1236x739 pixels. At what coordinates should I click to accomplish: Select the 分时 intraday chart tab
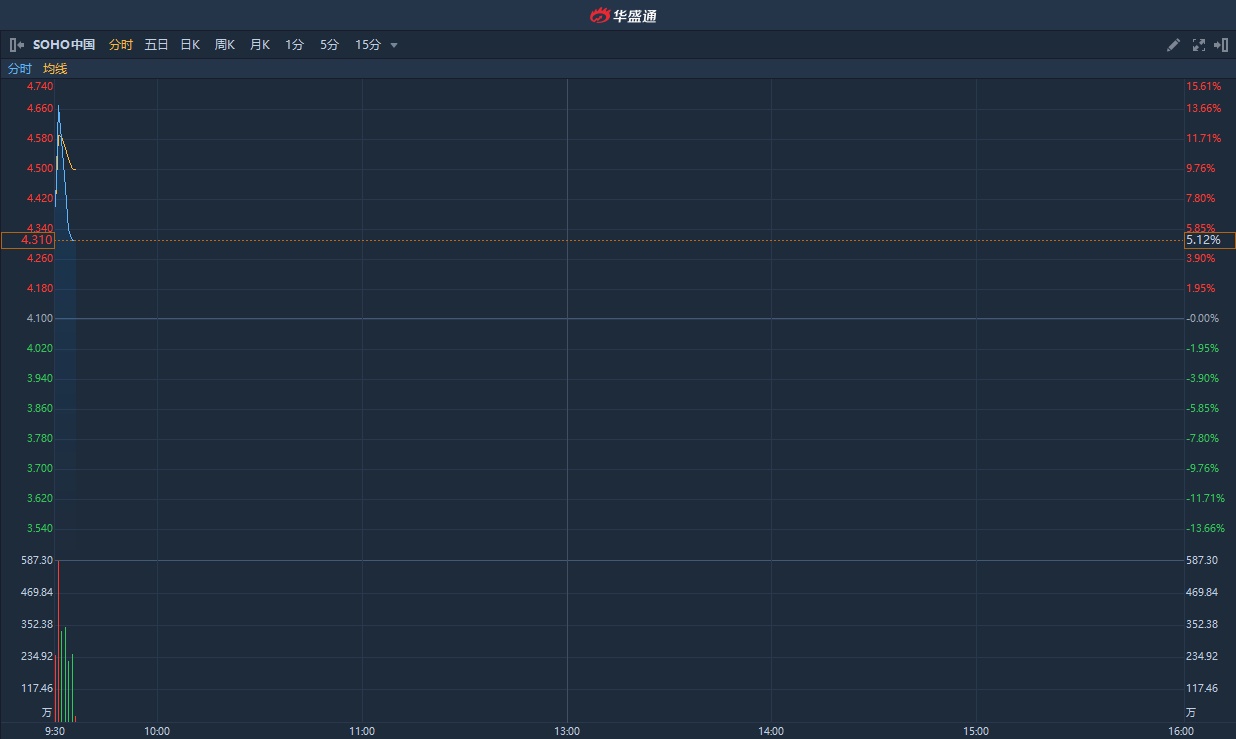121,45
